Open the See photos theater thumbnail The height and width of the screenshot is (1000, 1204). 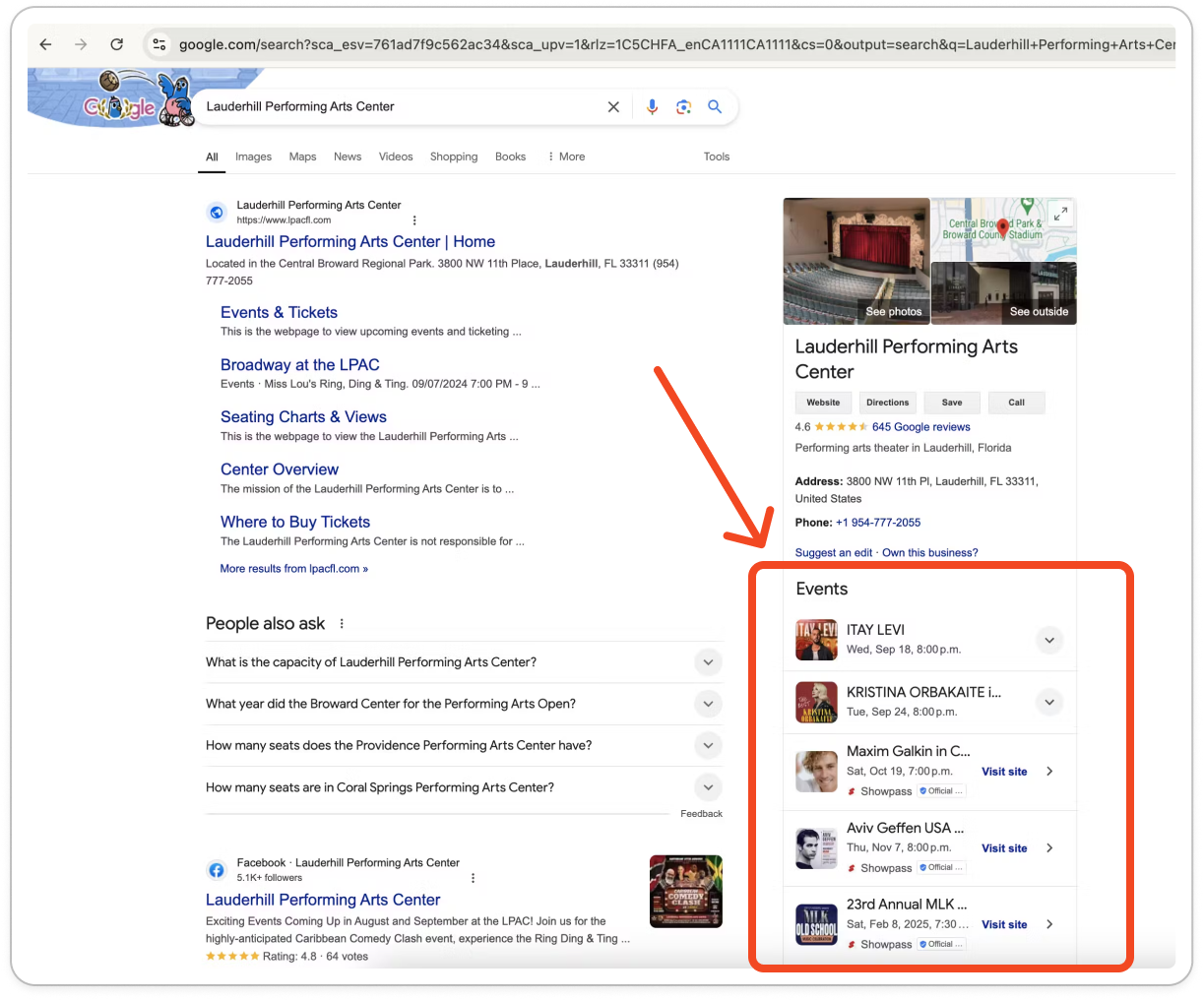point(856,261)
